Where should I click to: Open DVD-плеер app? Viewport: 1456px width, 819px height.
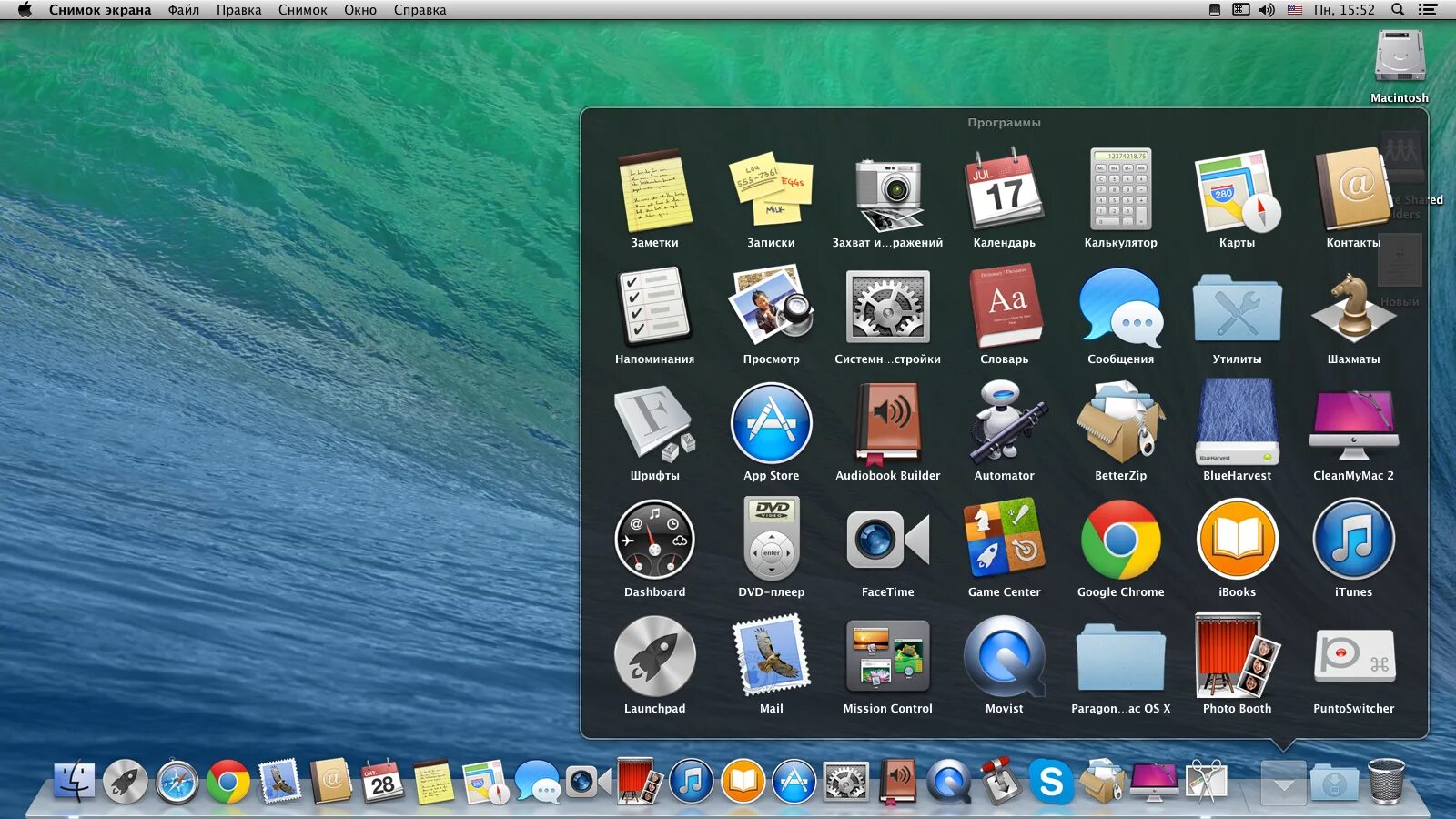click(771, 539)
